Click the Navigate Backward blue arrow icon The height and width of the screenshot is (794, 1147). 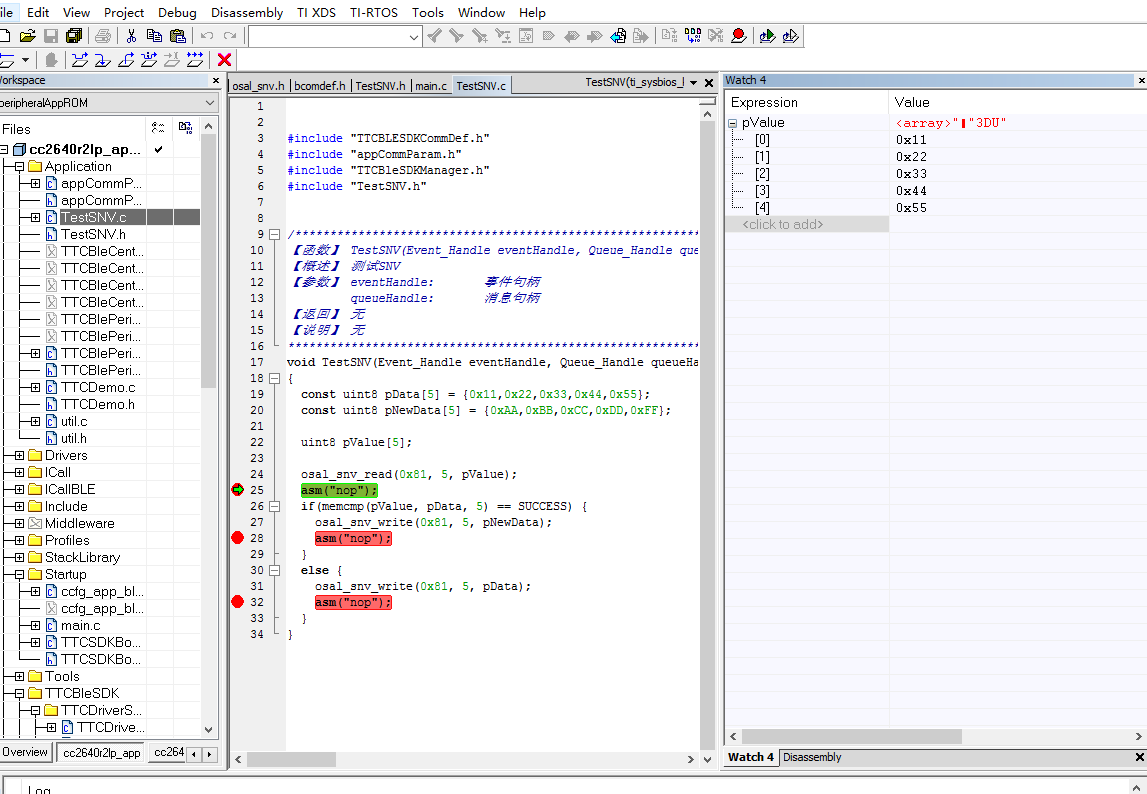point(618,36)
